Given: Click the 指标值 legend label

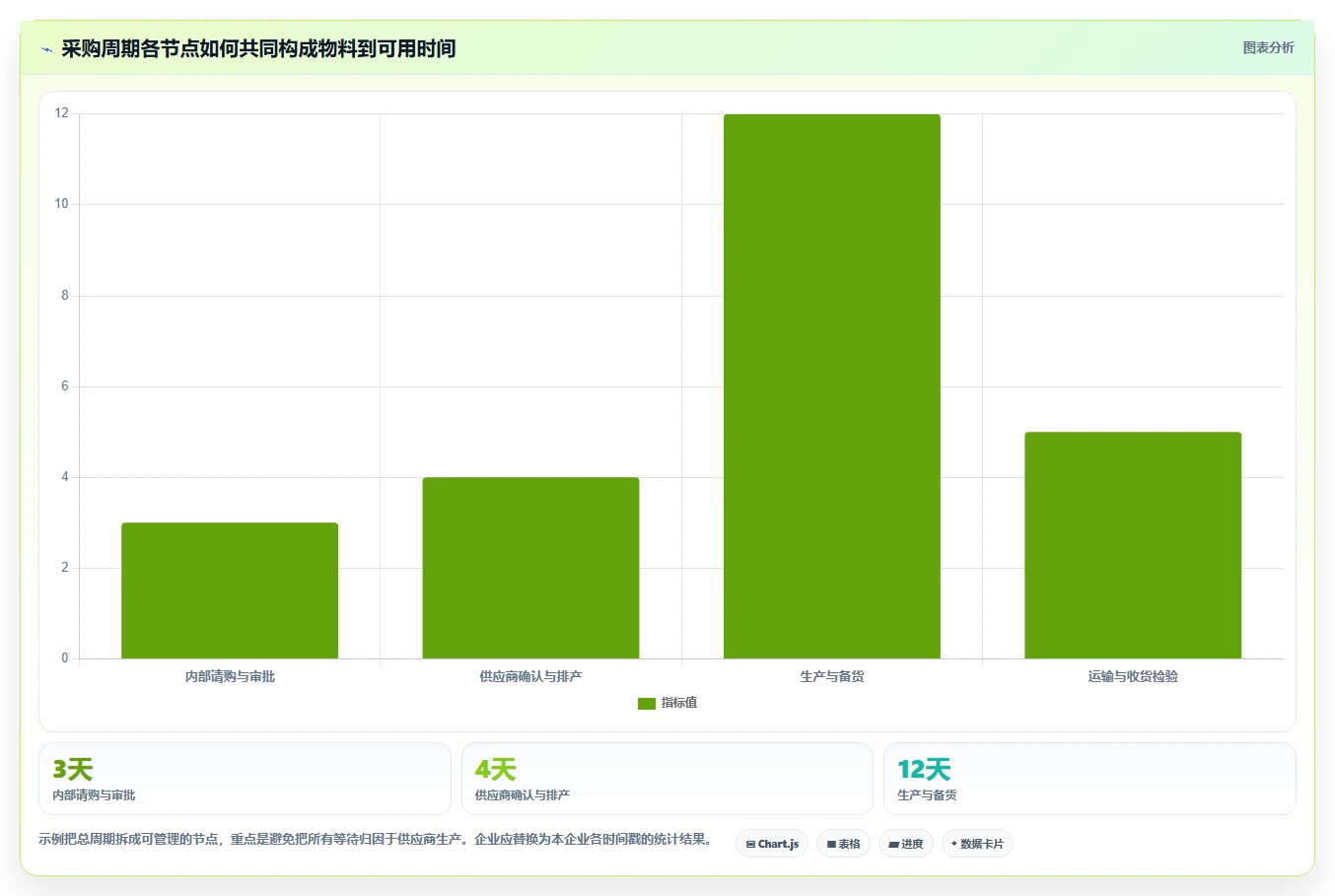Looking at the screenshot, I should [679, 703].
